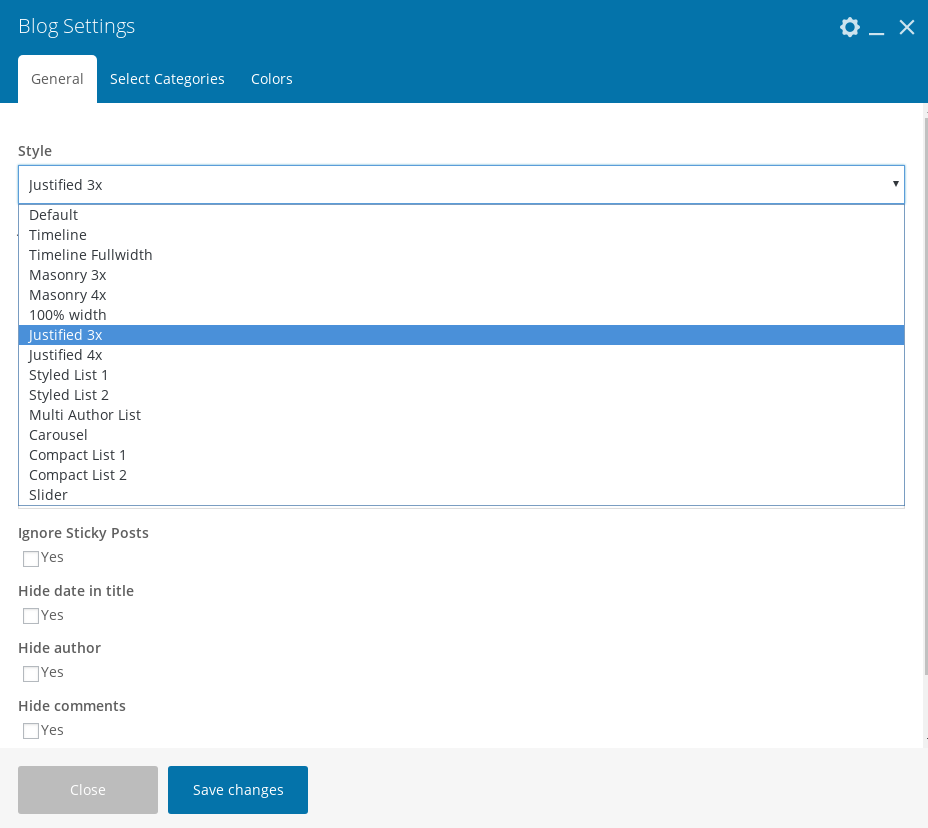
Task: Open the settings gear icon
Action: pos(849,27)
